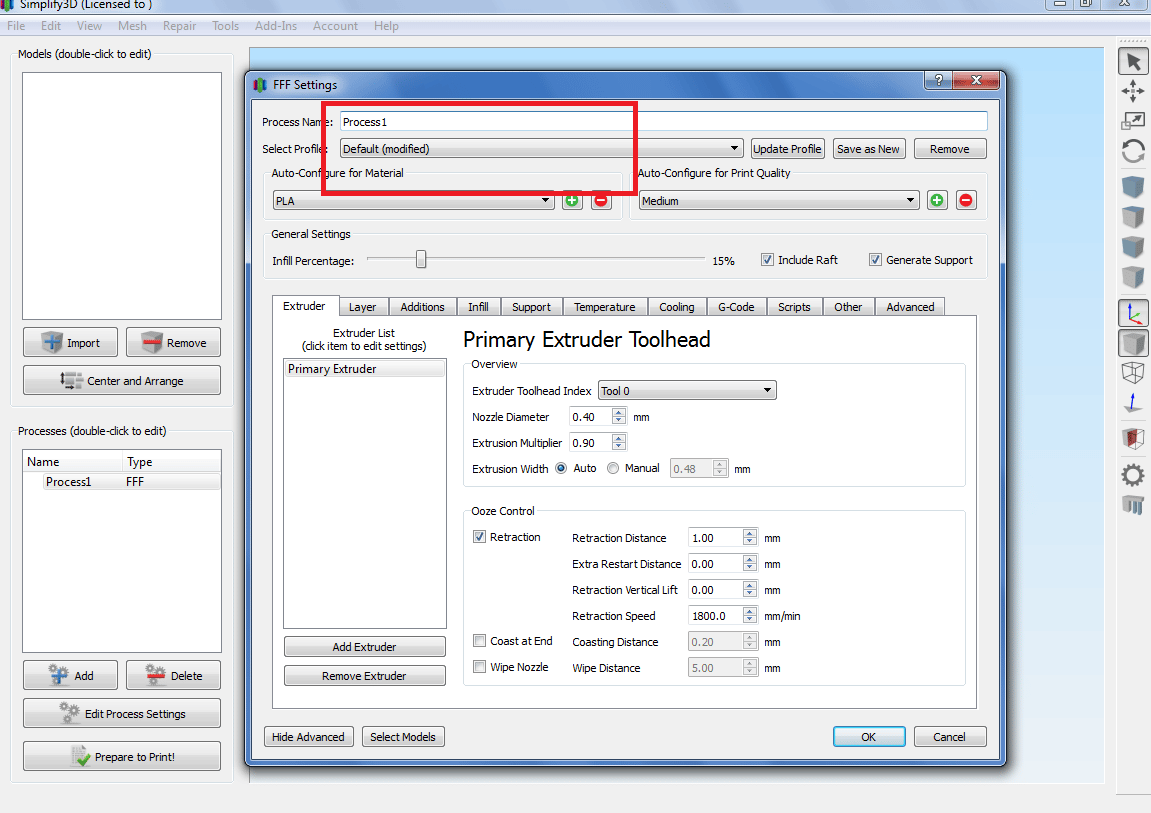Viewport: 1151px width, 813px height.
Task: Click the Retraction Speed spinner arrows
Action: (749, 616)
